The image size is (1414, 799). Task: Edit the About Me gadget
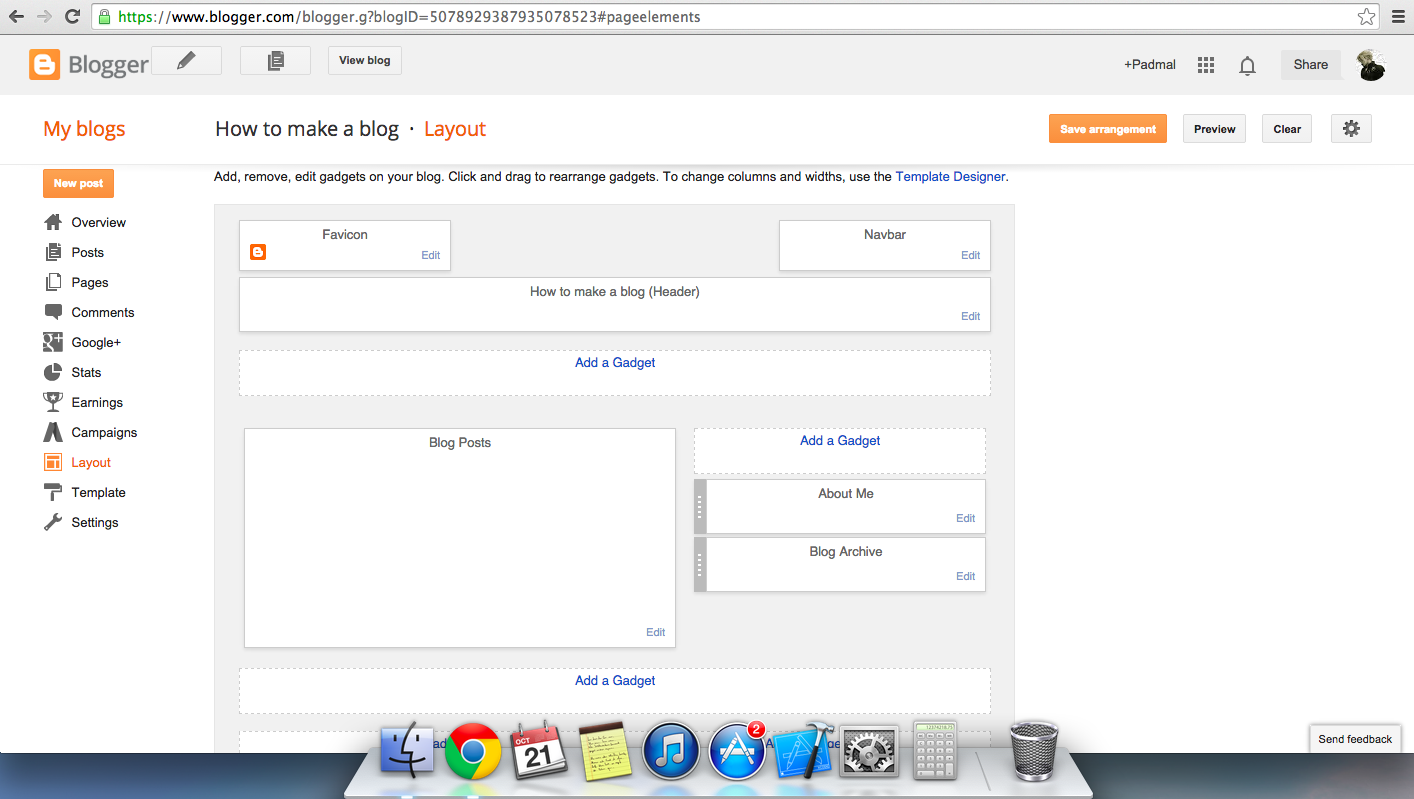click(x=965, y=518)
